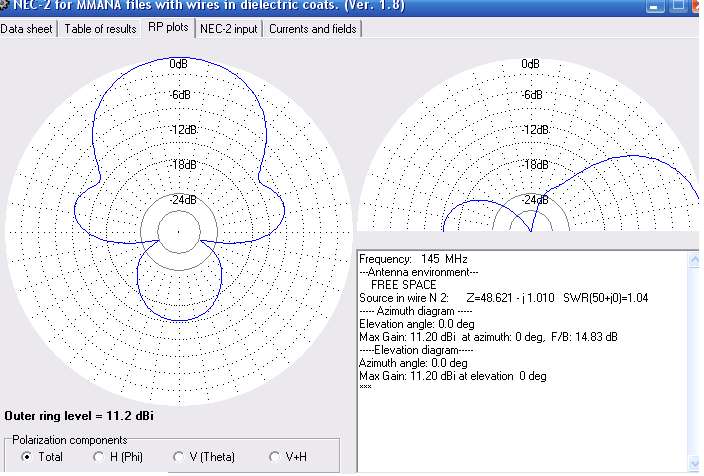Screen dimensions: 704x476
Task: Click the elevation plot 0dB label
Action: (530, 64)
